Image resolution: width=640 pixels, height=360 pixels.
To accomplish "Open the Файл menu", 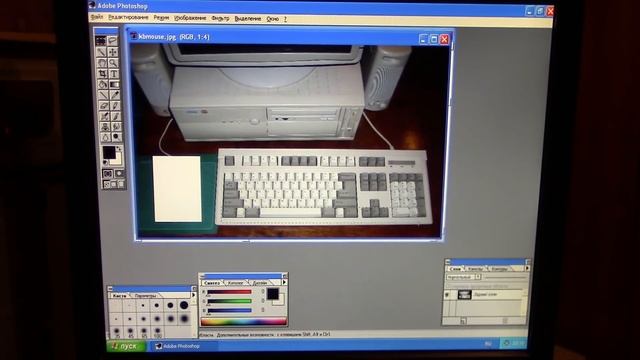I will coord(97,17).
